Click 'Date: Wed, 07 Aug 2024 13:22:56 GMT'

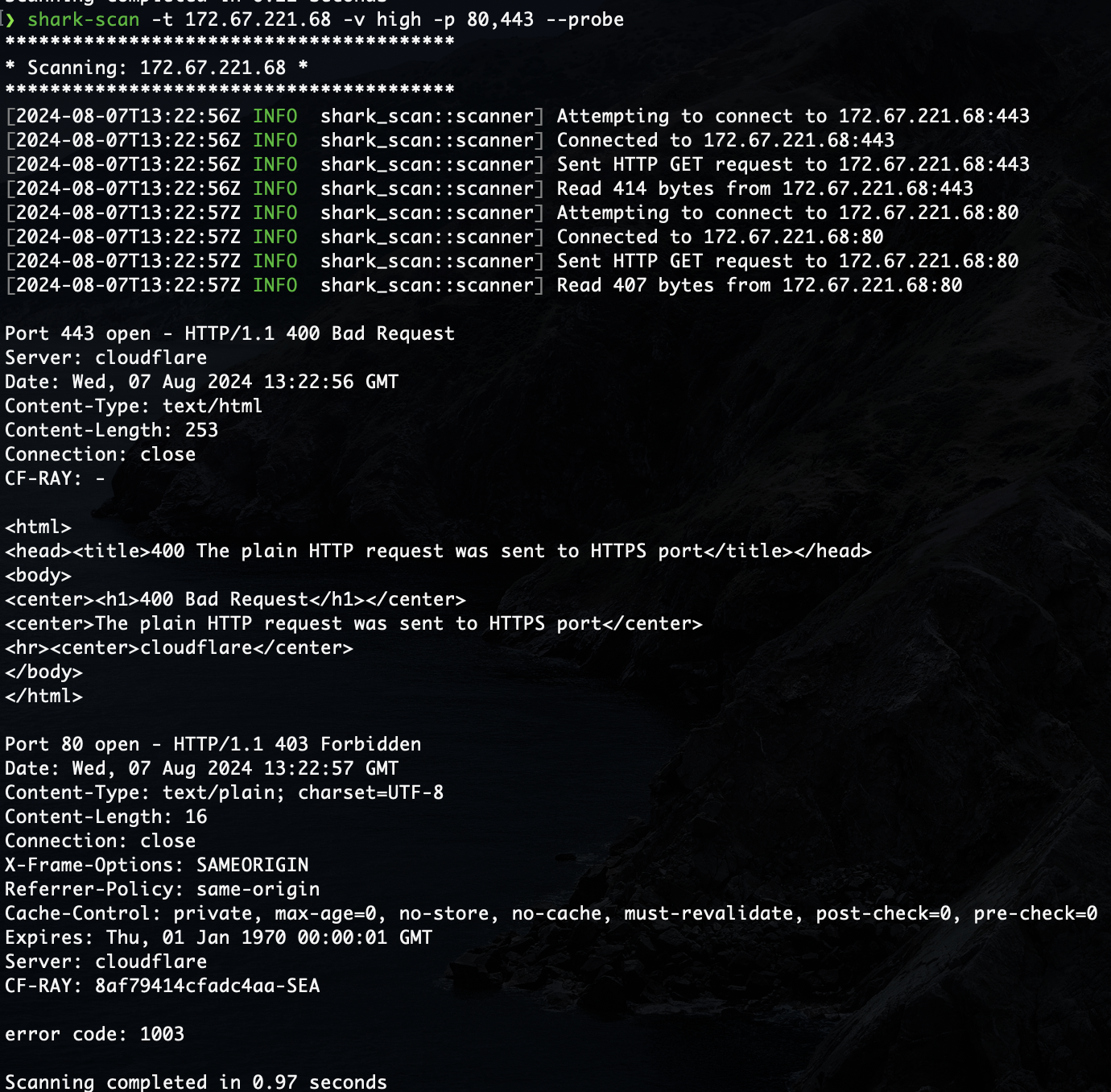(x=201, y=382)
